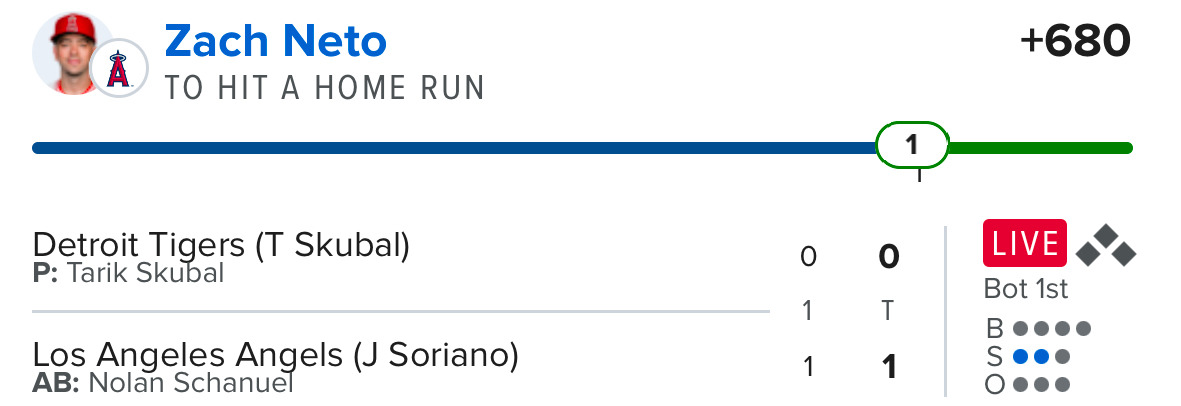Image resolution: width=1181 pixels, height=406 pixels.
Task: Click the Bot 1st inning indicator
Action: point(1026,289)
